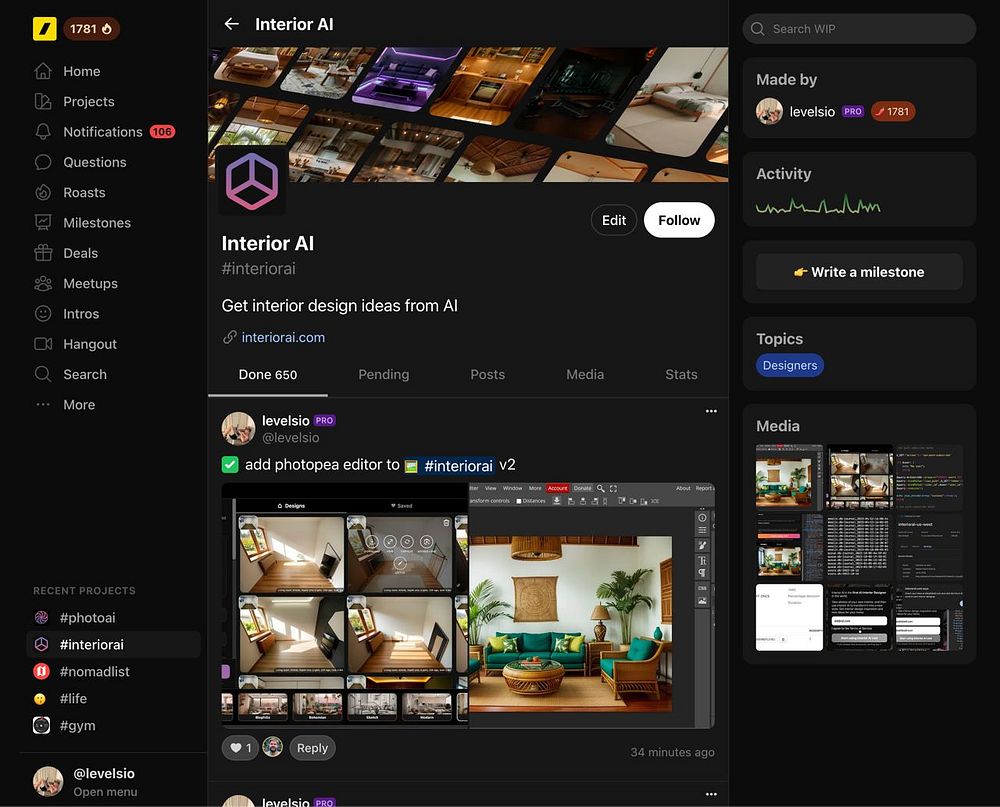Switch to the Stats tab

coord(681,374)
